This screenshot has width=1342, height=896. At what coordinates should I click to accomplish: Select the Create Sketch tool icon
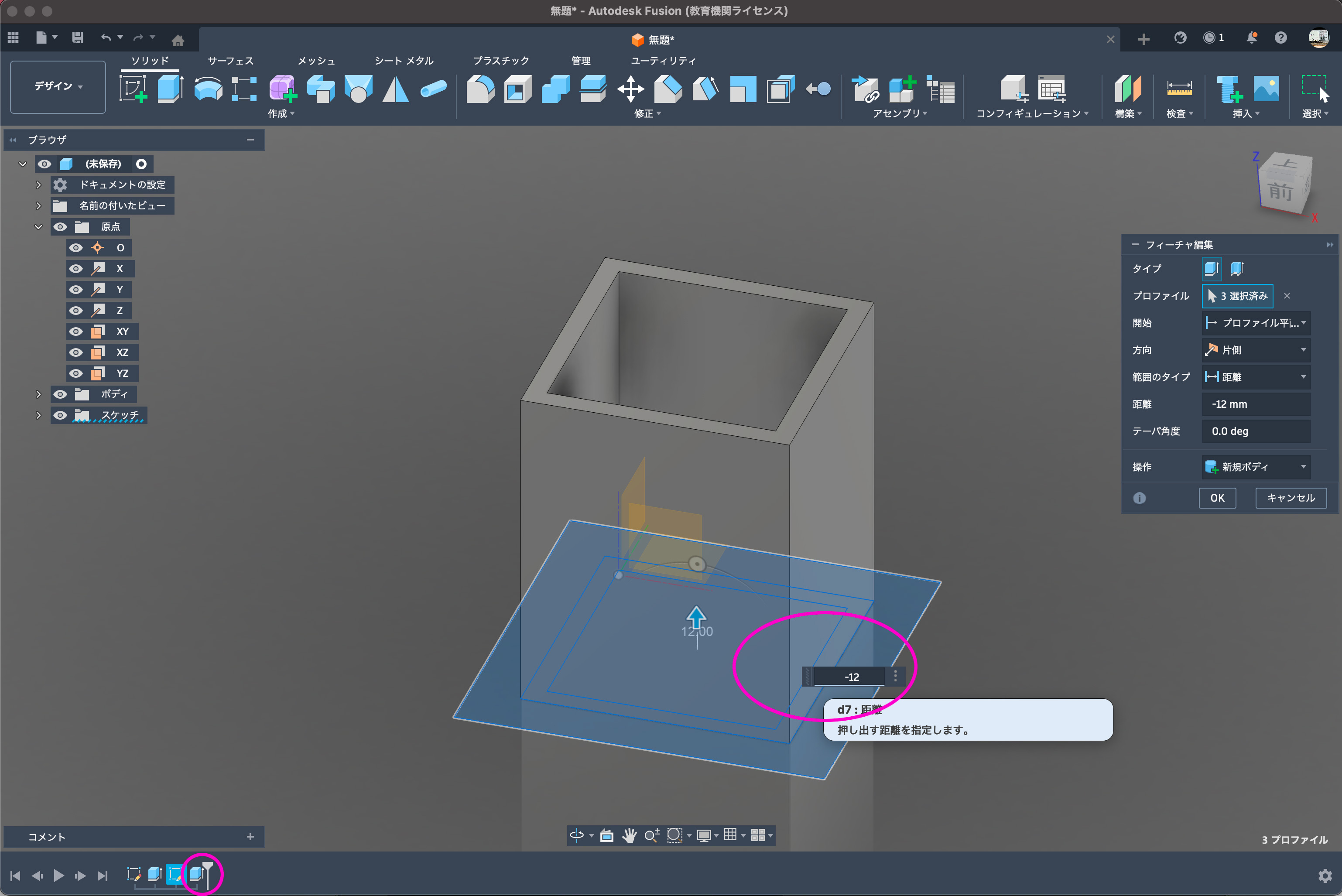click(x=133, y=89)
